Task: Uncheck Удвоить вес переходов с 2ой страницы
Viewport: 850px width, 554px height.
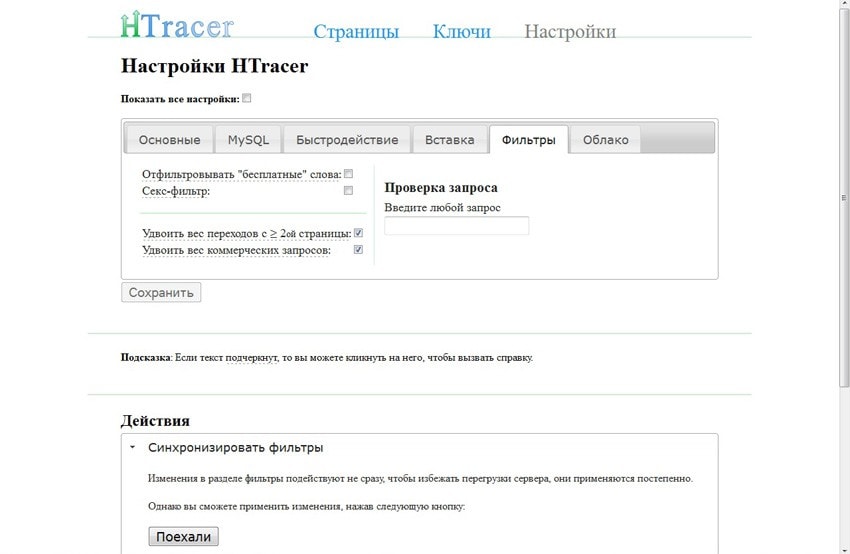Action: (358, 233)
